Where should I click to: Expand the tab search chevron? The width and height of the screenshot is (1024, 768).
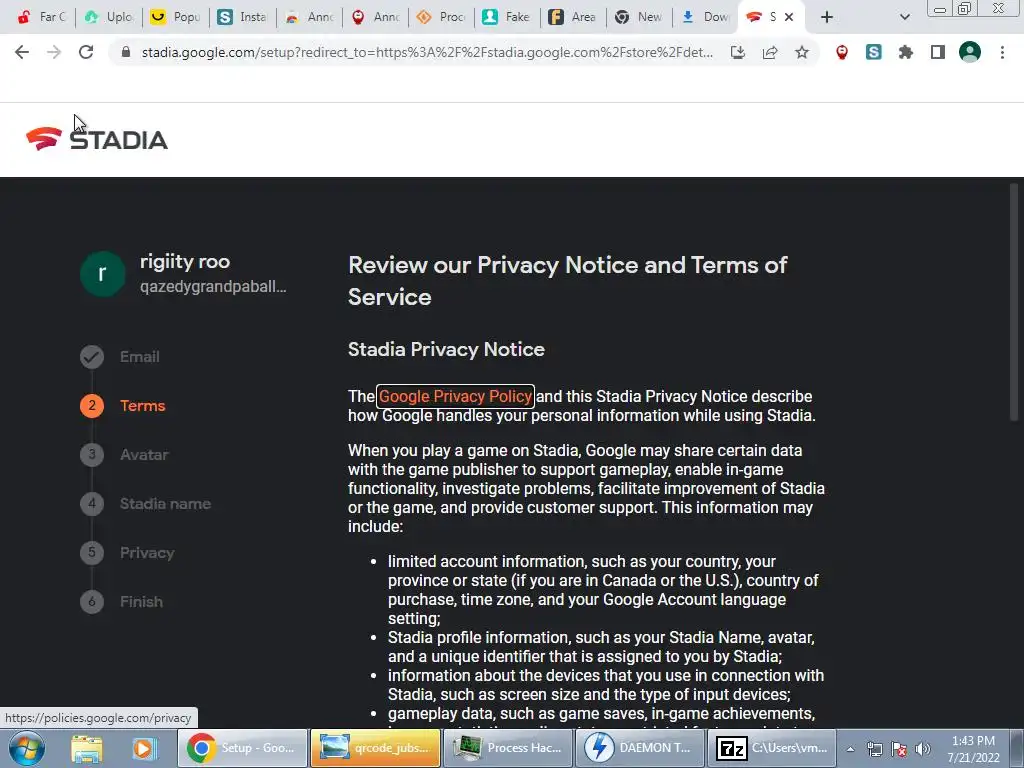(x=904, y=17)
